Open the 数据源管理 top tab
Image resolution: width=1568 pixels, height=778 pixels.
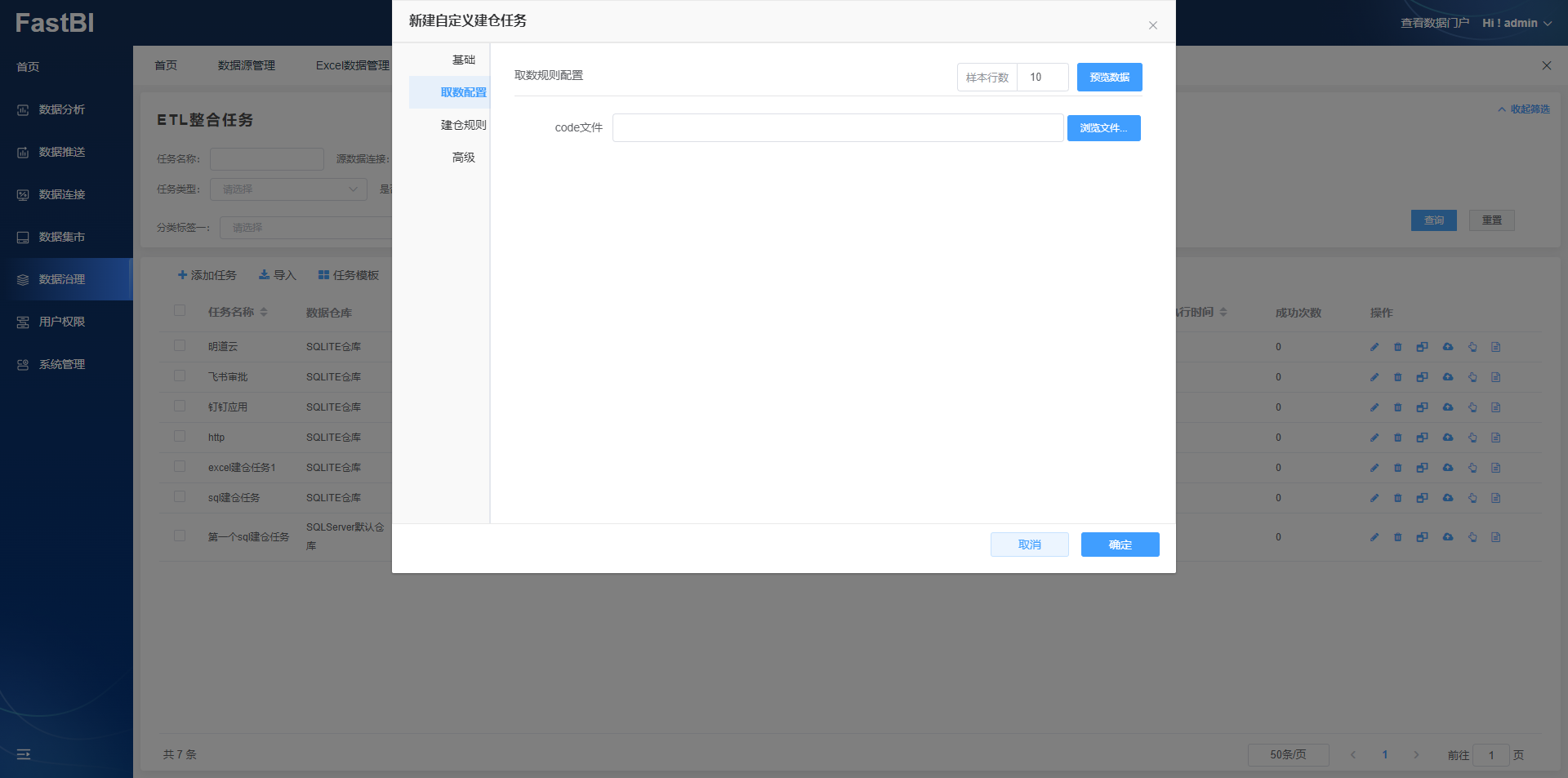tap(247, 65)
